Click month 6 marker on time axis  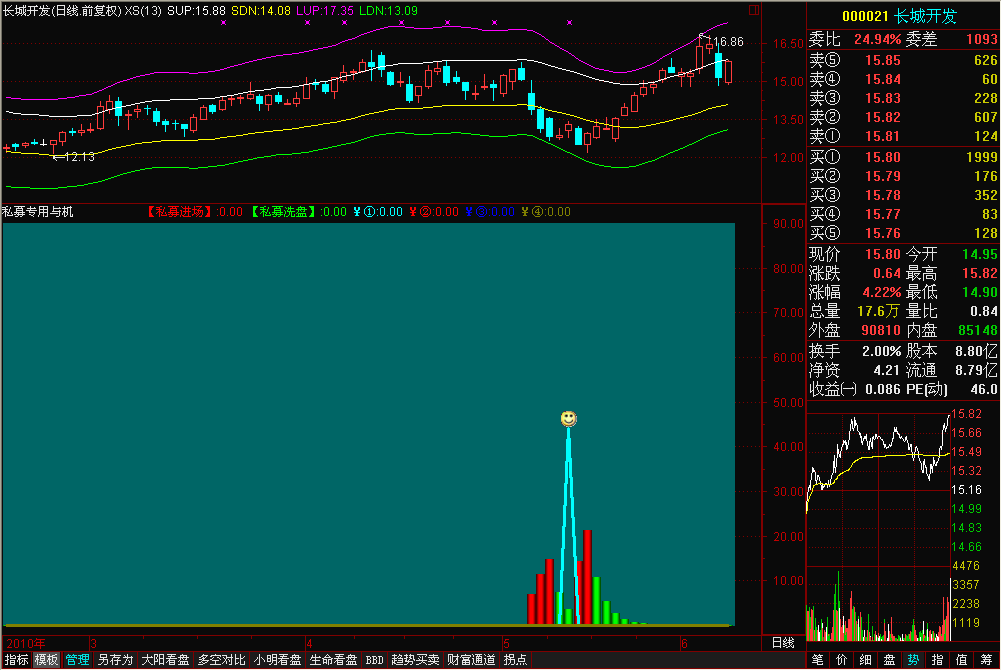pos(684,644)
